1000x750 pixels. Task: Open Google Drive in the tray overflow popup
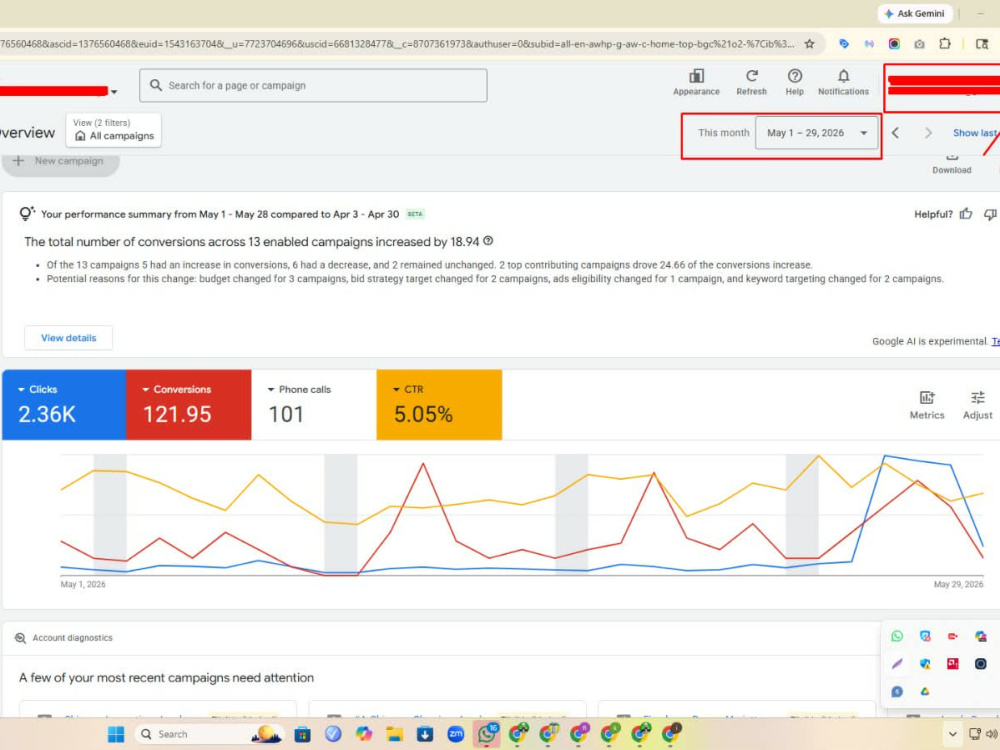[x=925, y=691]
